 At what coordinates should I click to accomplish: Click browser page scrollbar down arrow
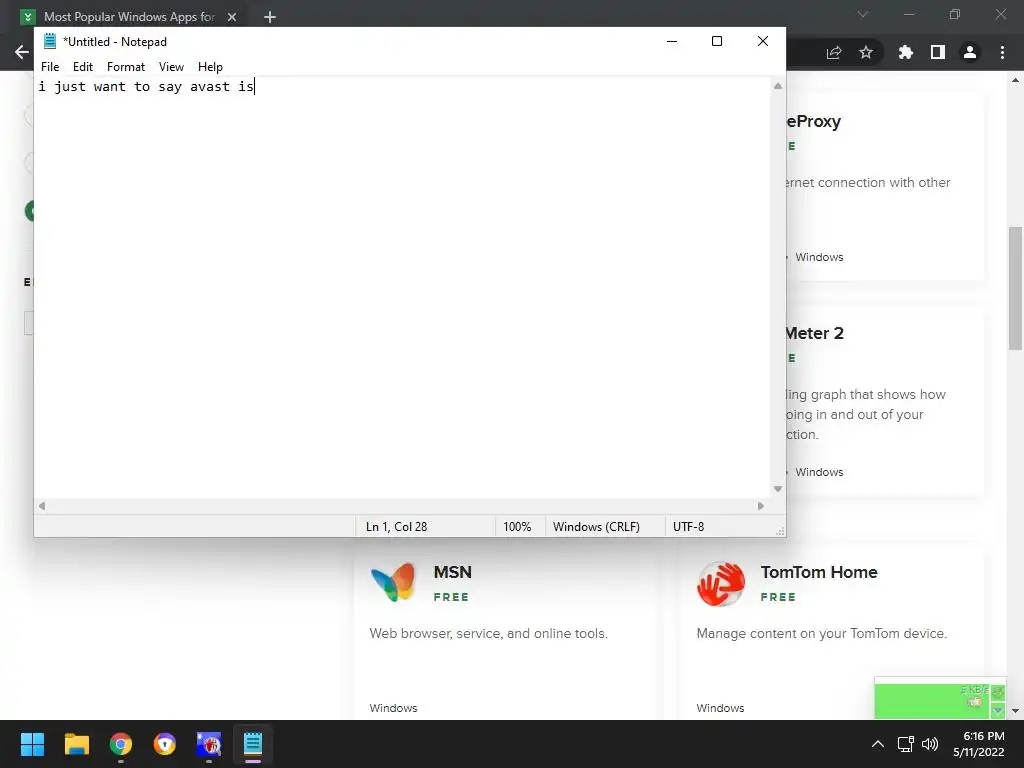pos(1015,711)
